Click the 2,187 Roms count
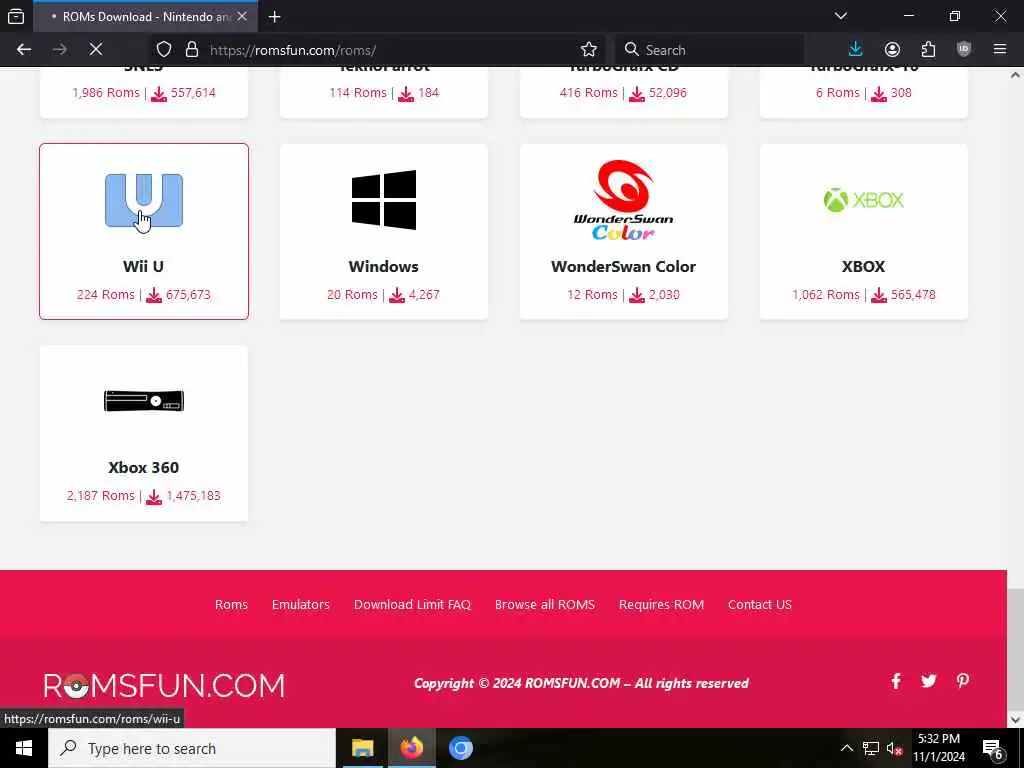This screenshot has width=1024, height=768. point(101,496)
